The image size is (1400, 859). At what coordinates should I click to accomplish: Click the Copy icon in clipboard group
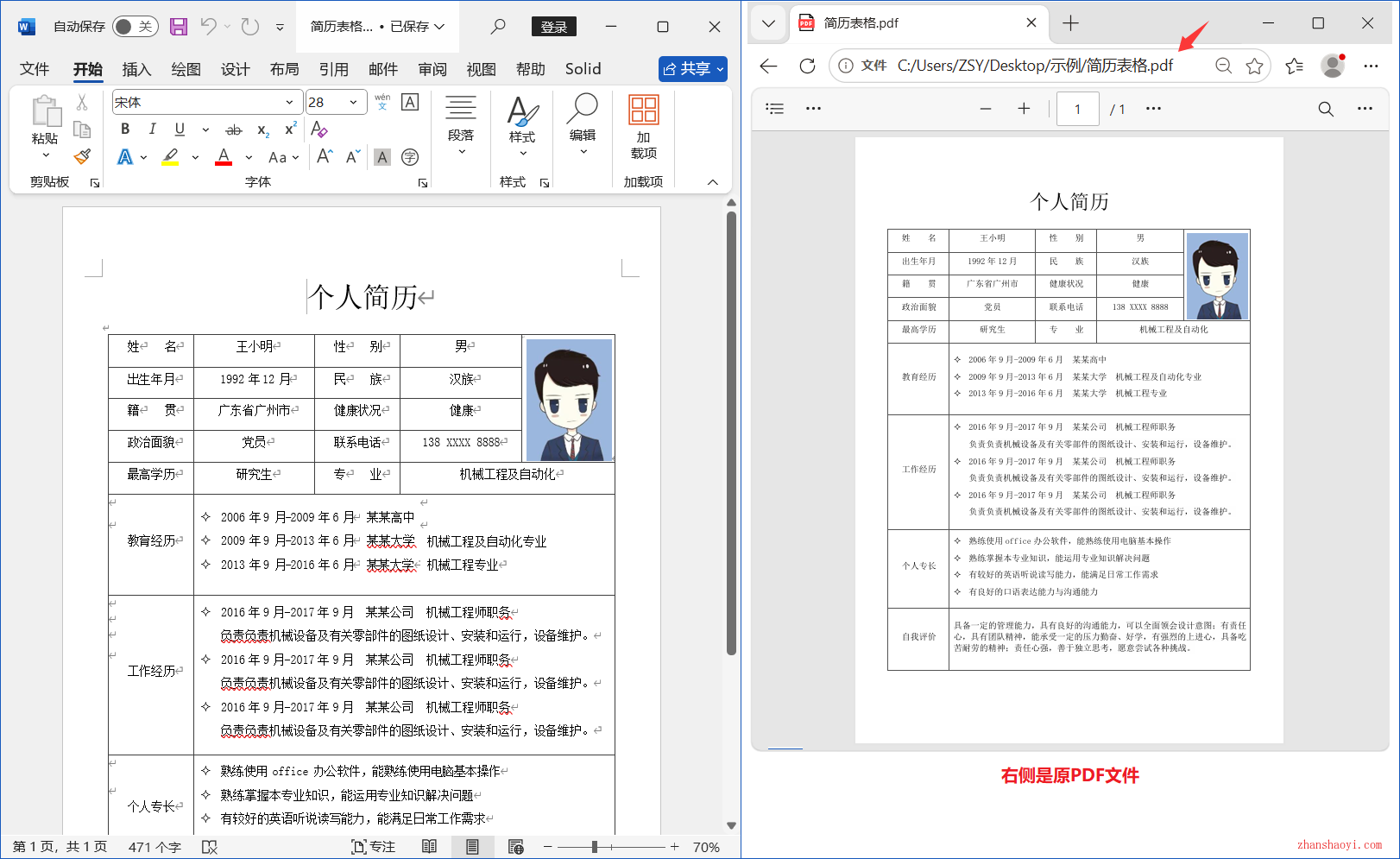[82, 129]
